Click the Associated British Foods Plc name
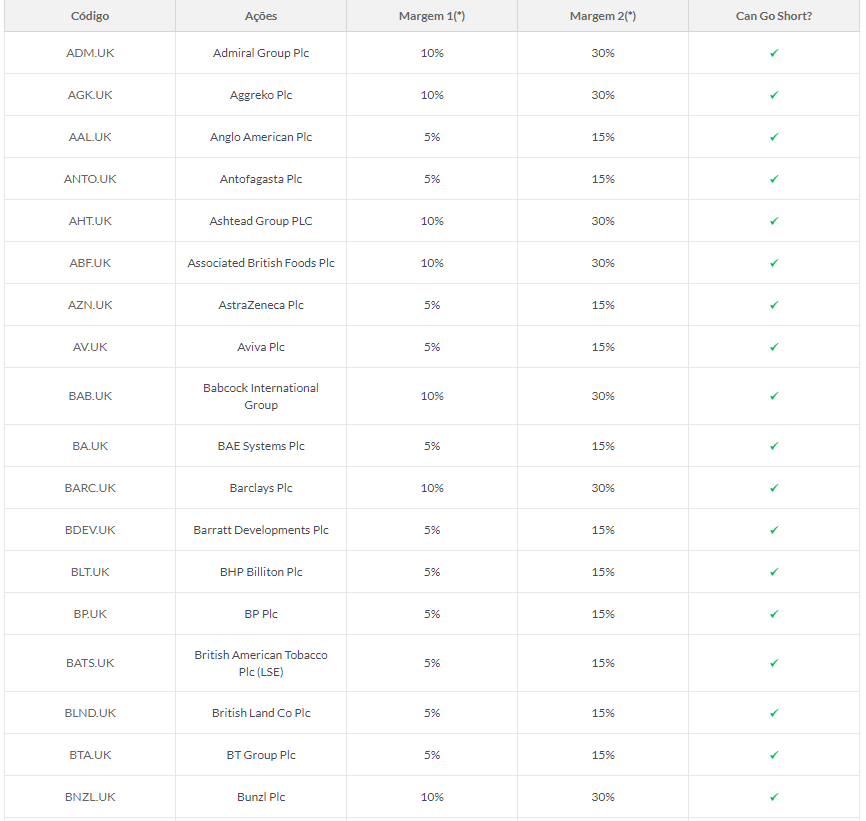 pyautogui.click(x=261, y=263)
